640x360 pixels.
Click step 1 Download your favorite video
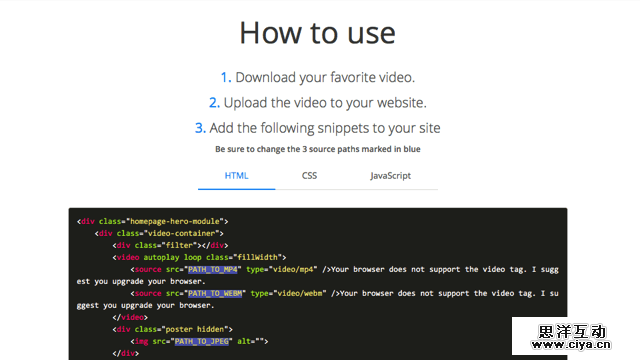318,77
